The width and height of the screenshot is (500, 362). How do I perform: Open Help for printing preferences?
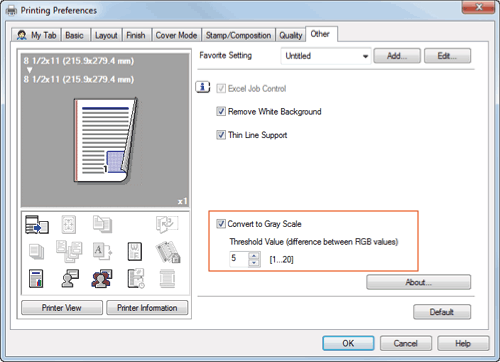pos(463,343)
